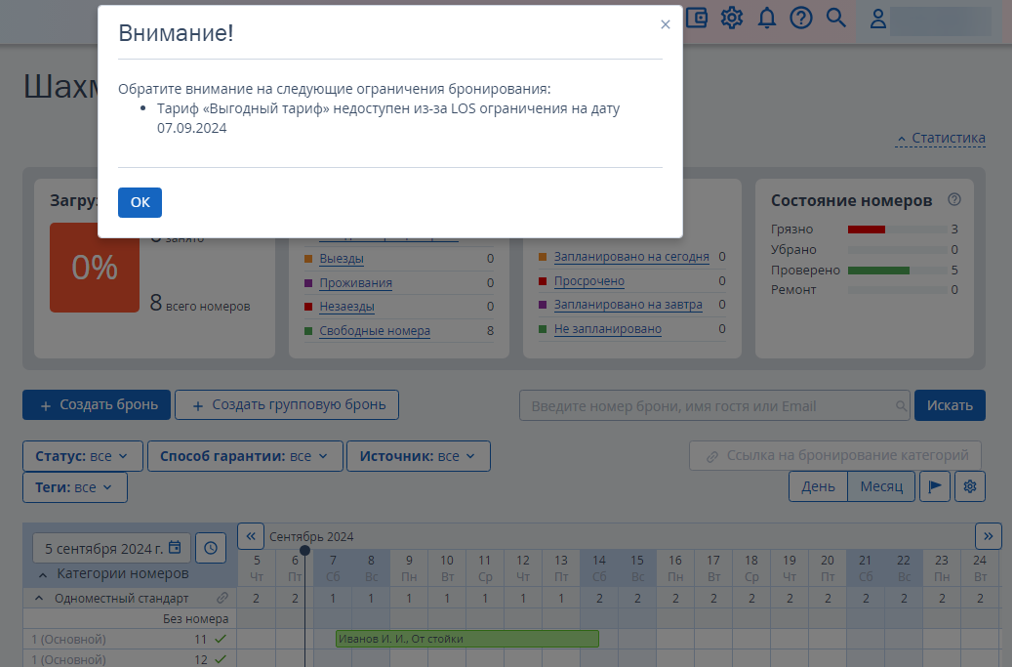This screenshot has height=667, width=1012.
Task: Collapse the Статистика section
Action: pos(941,138)
